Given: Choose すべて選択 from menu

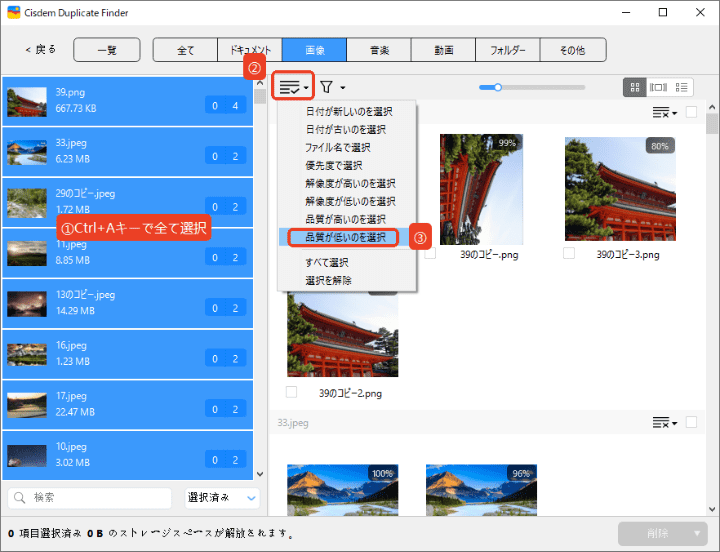Looking at the screenshot, I should pyautogui.click(x=327, y=262).
